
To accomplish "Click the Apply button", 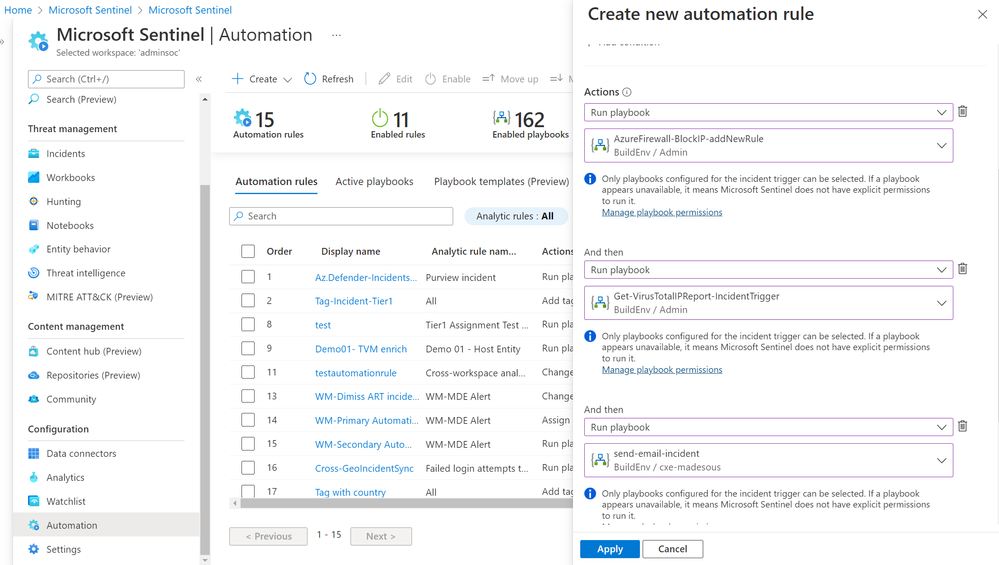I will 610,549.
